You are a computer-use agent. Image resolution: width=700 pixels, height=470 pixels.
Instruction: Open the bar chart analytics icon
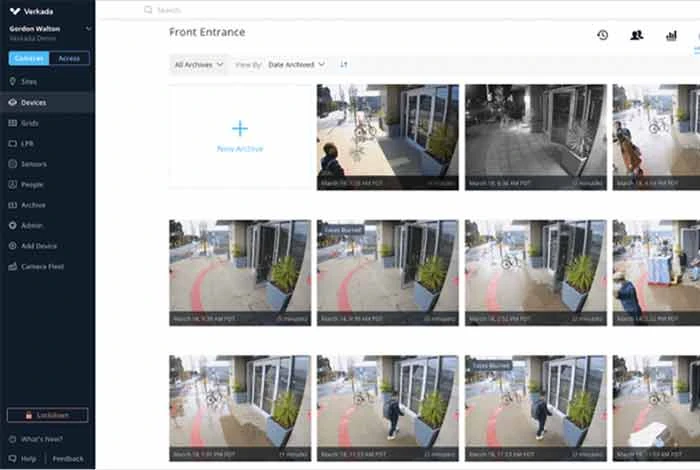(x=671, y=35)
